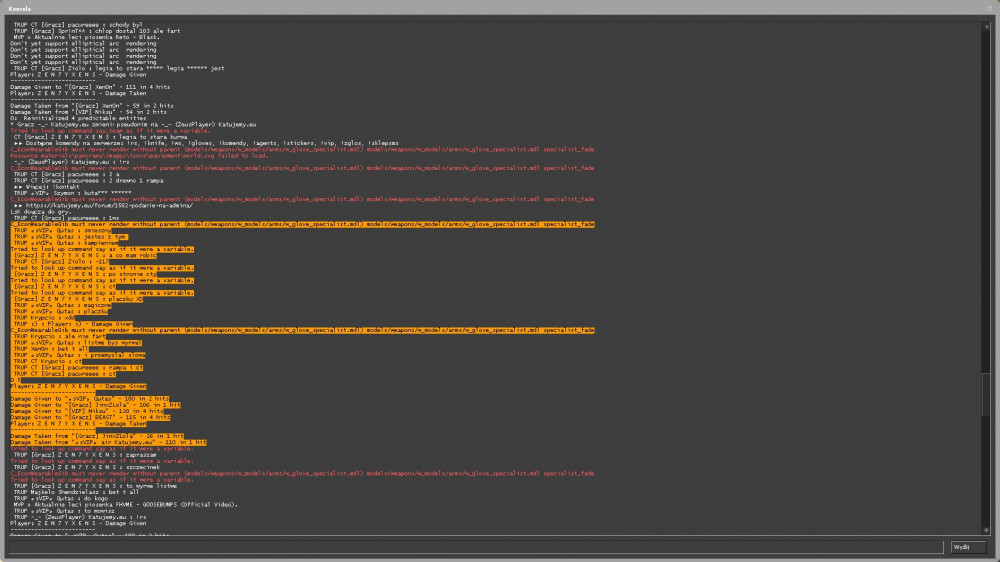Click the Wyślij submit button
Image resolution: width=1000 pixels, height=562 pixels.
967,547
